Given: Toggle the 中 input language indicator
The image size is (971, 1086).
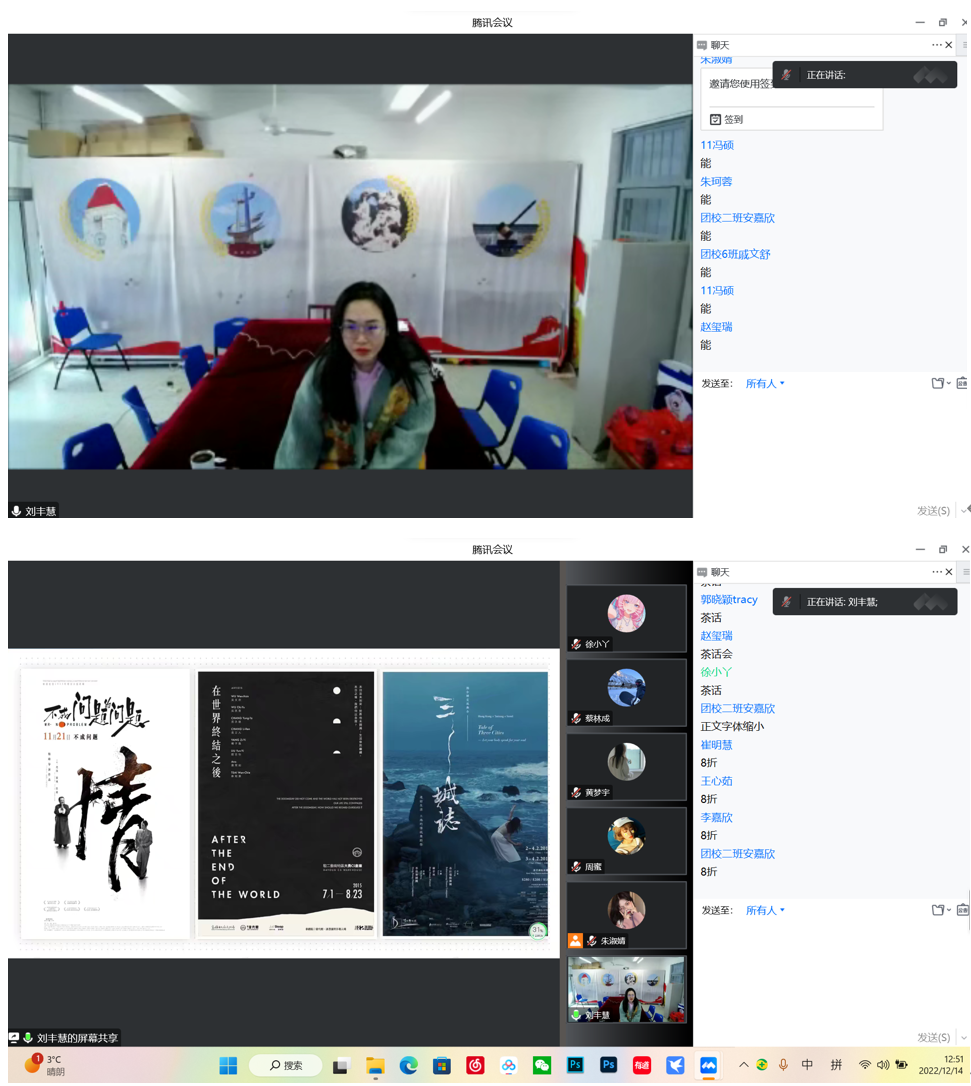Looking at the screenshot, I should [807, 1065].
